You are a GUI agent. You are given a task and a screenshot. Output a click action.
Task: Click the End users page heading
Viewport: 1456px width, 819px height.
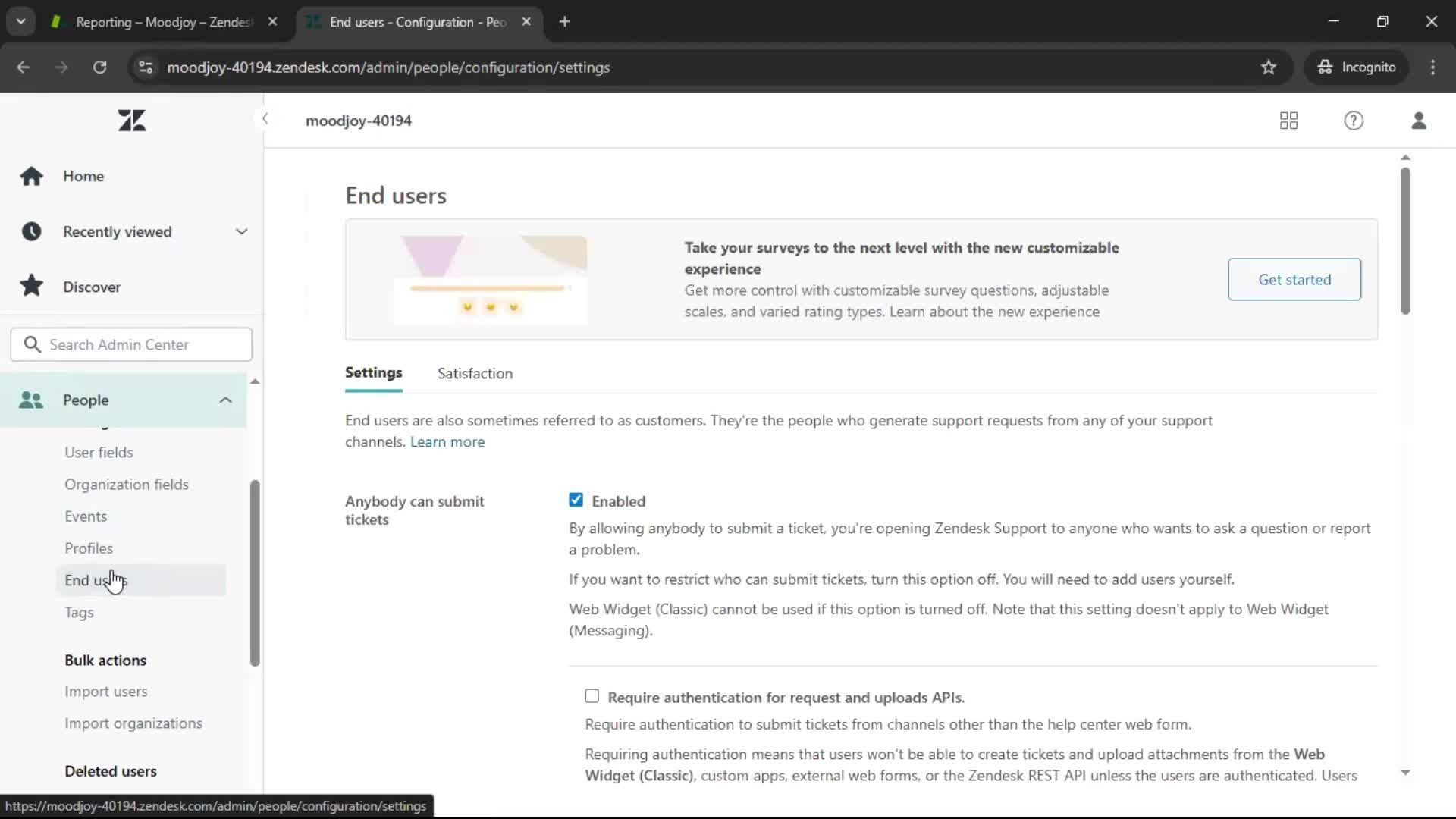tap(396, 196)
